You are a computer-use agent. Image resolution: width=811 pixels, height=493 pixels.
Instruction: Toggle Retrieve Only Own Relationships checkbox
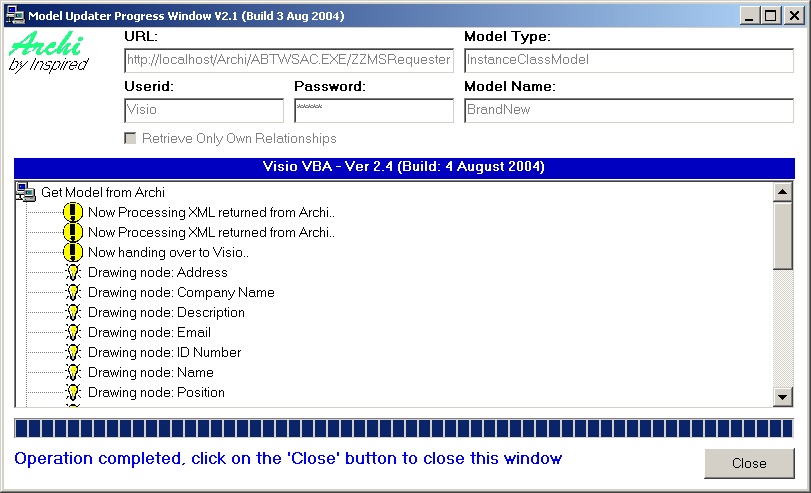[x=130, y=138]
